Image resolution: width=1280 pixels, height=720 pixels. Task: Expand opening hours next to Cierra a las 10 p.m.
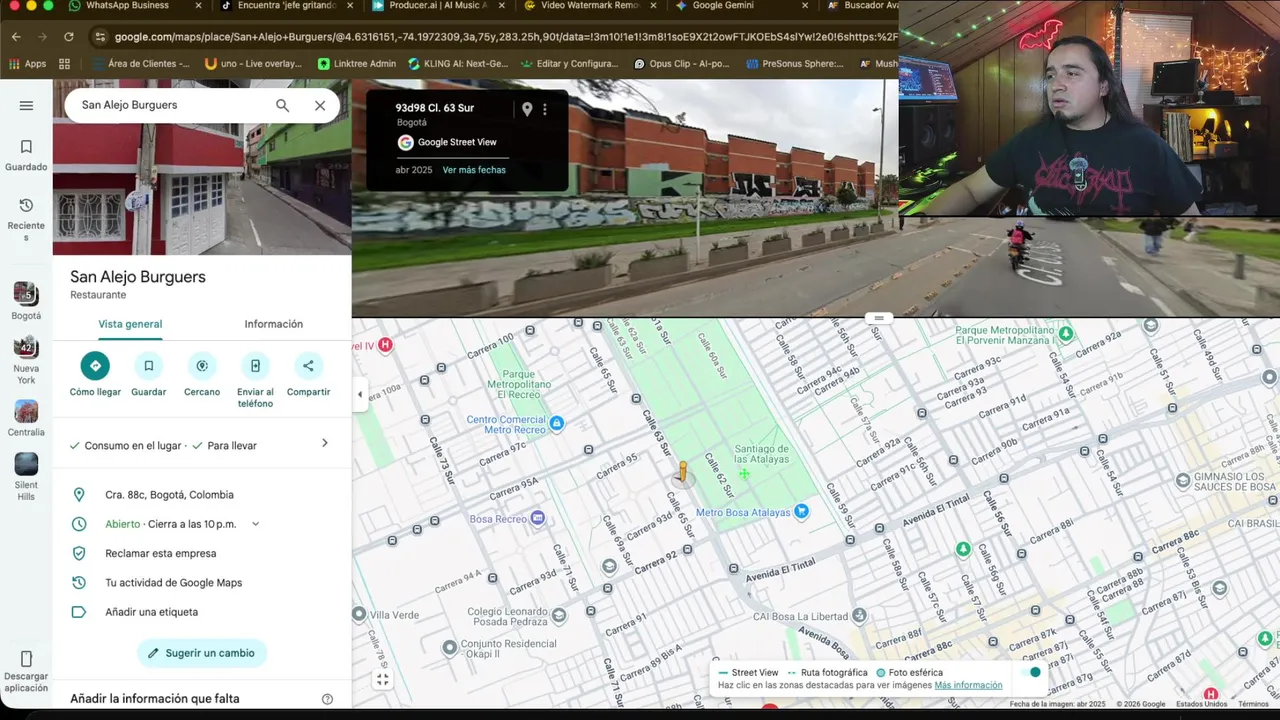pos(255,524)
